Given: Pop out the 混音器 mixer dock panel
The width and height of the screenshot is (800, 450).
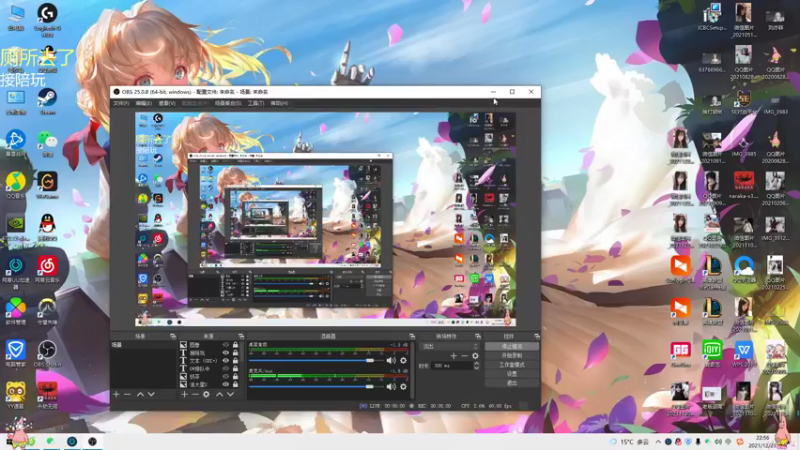Looking at the screenshot, I should pyautogui.click(x=411, y=336).
